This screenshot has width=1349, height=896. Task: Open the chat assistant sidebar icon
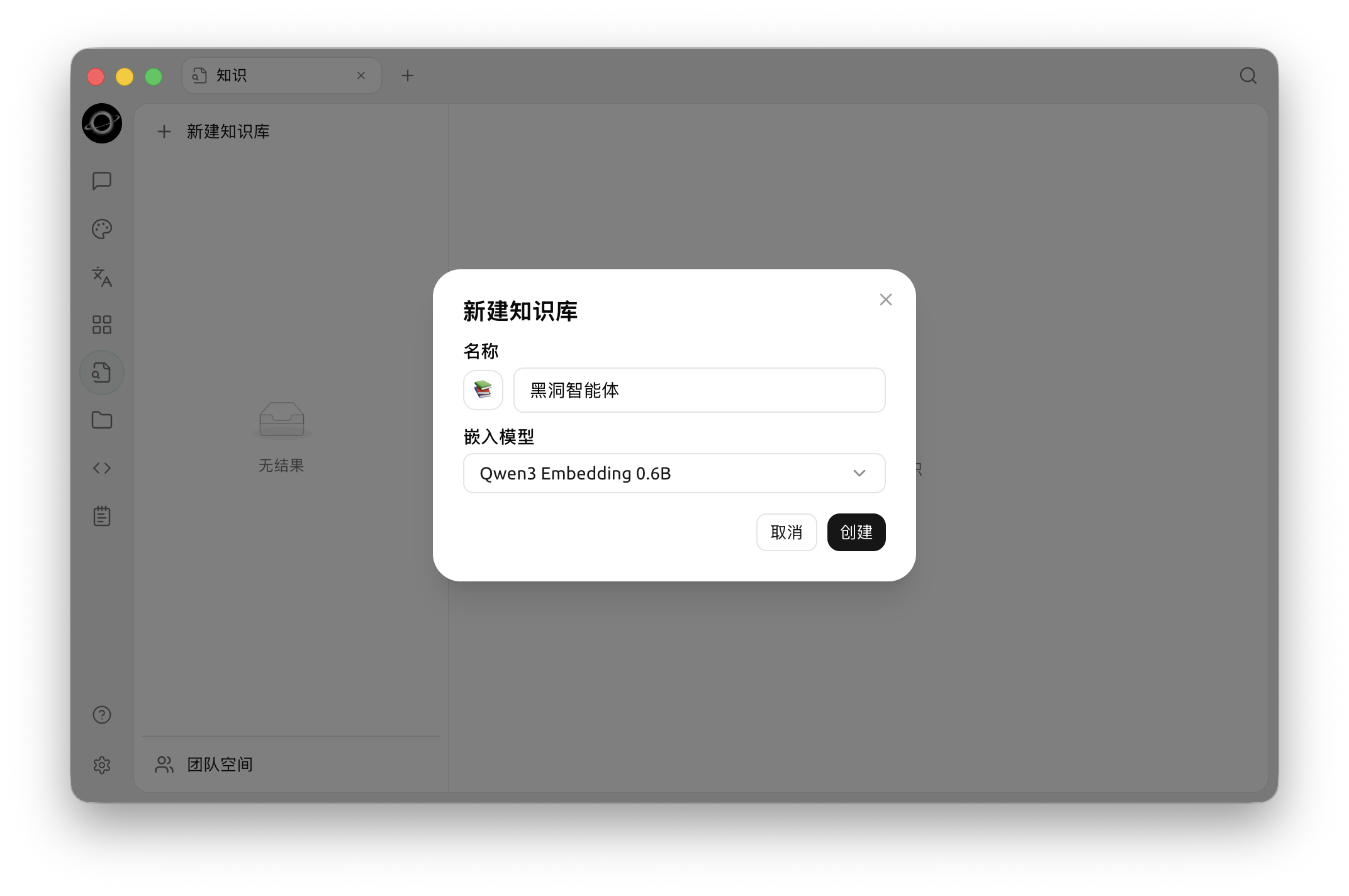(101, 181)
